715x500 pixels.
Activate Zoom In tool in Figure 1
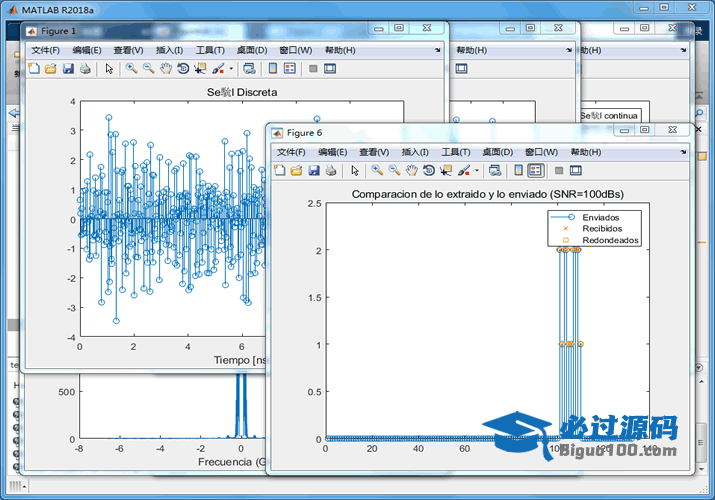pyautogui.click(x=132, y=69)
